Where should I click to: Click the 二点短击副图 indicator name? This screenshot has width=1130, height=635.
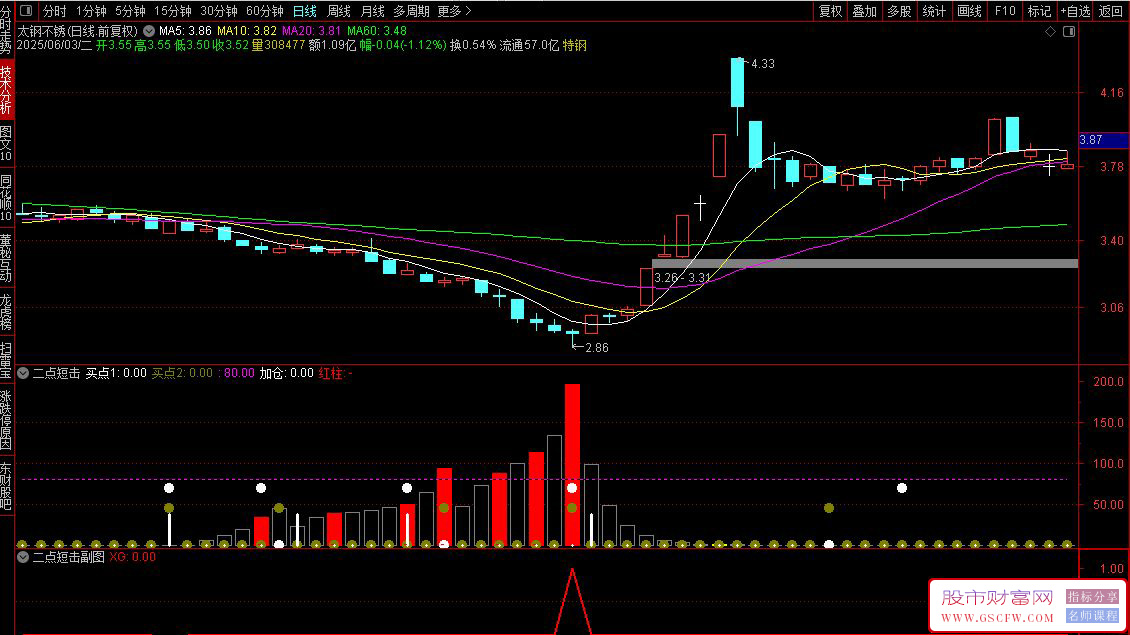coord(68,557)
